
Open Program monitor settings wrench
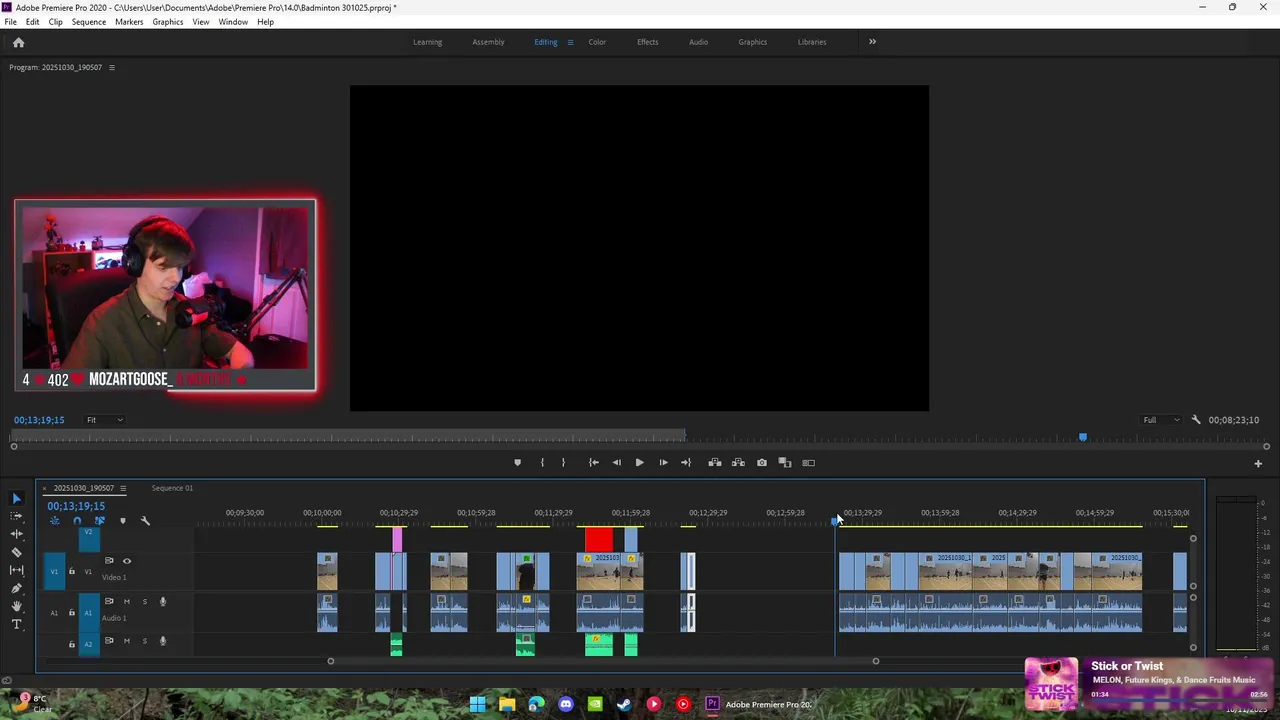[1196, 420]
